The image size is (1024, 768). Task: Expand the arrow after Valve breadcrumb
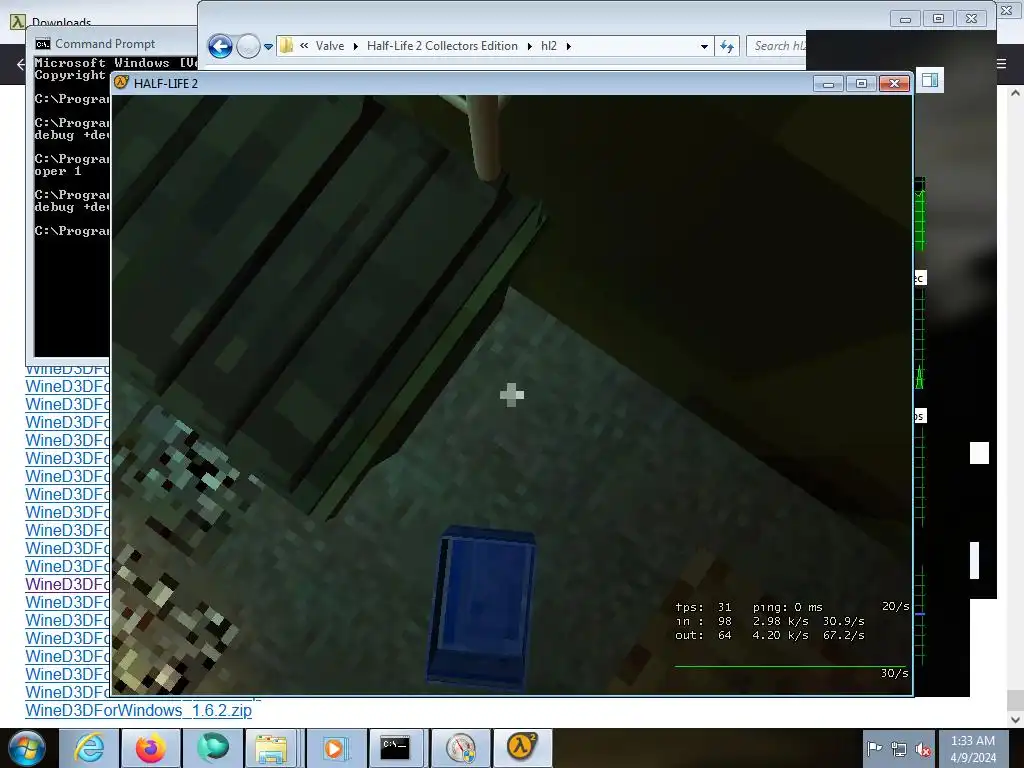(355, 46)
